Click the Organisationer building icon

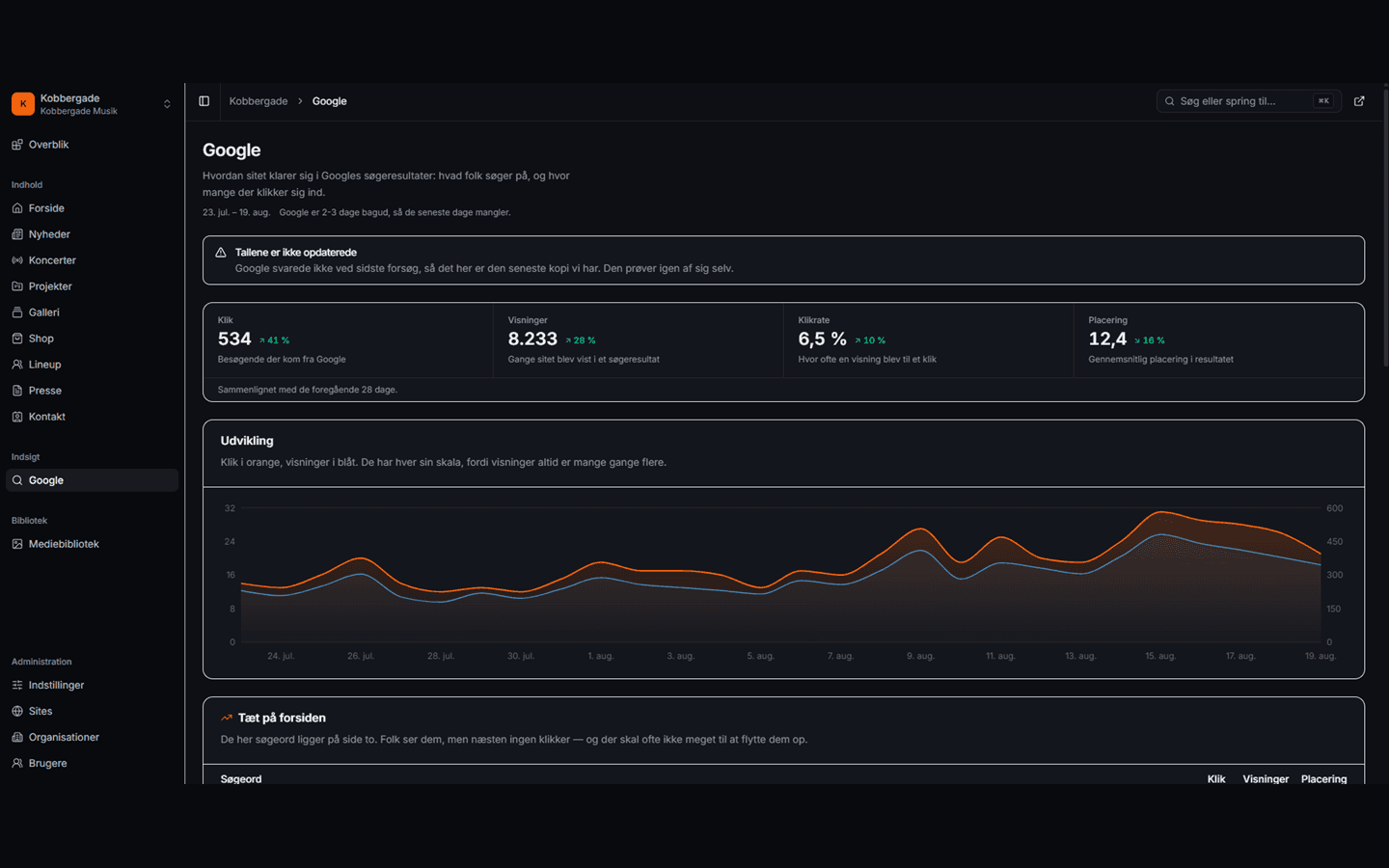pos(17,737)
